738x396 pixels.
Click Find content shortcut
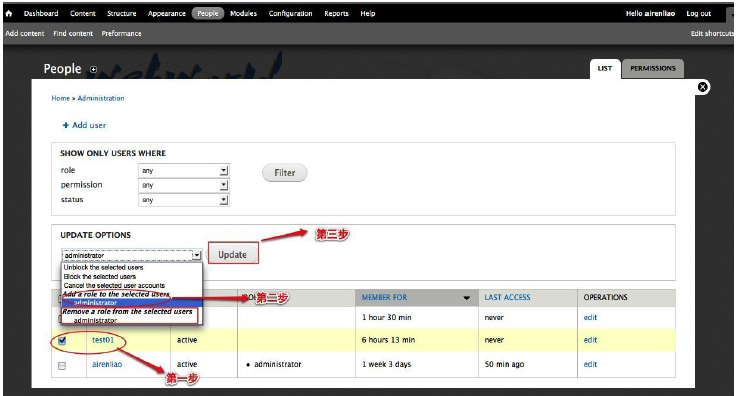[73, 33]
